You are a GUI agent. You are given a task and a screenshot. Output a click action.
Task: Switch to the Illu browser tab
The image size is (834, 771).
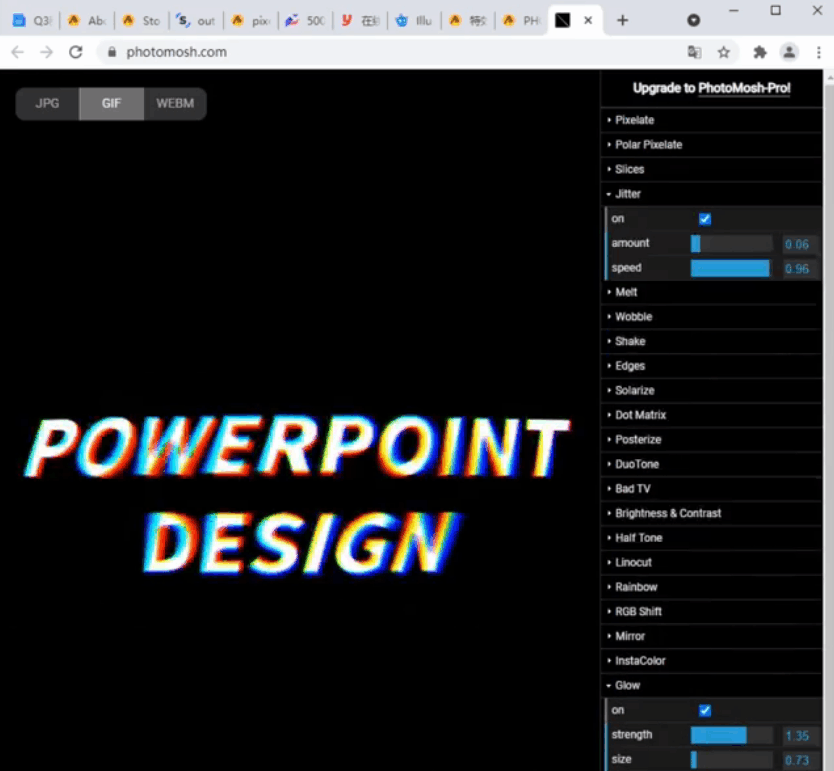pos(414,21)
